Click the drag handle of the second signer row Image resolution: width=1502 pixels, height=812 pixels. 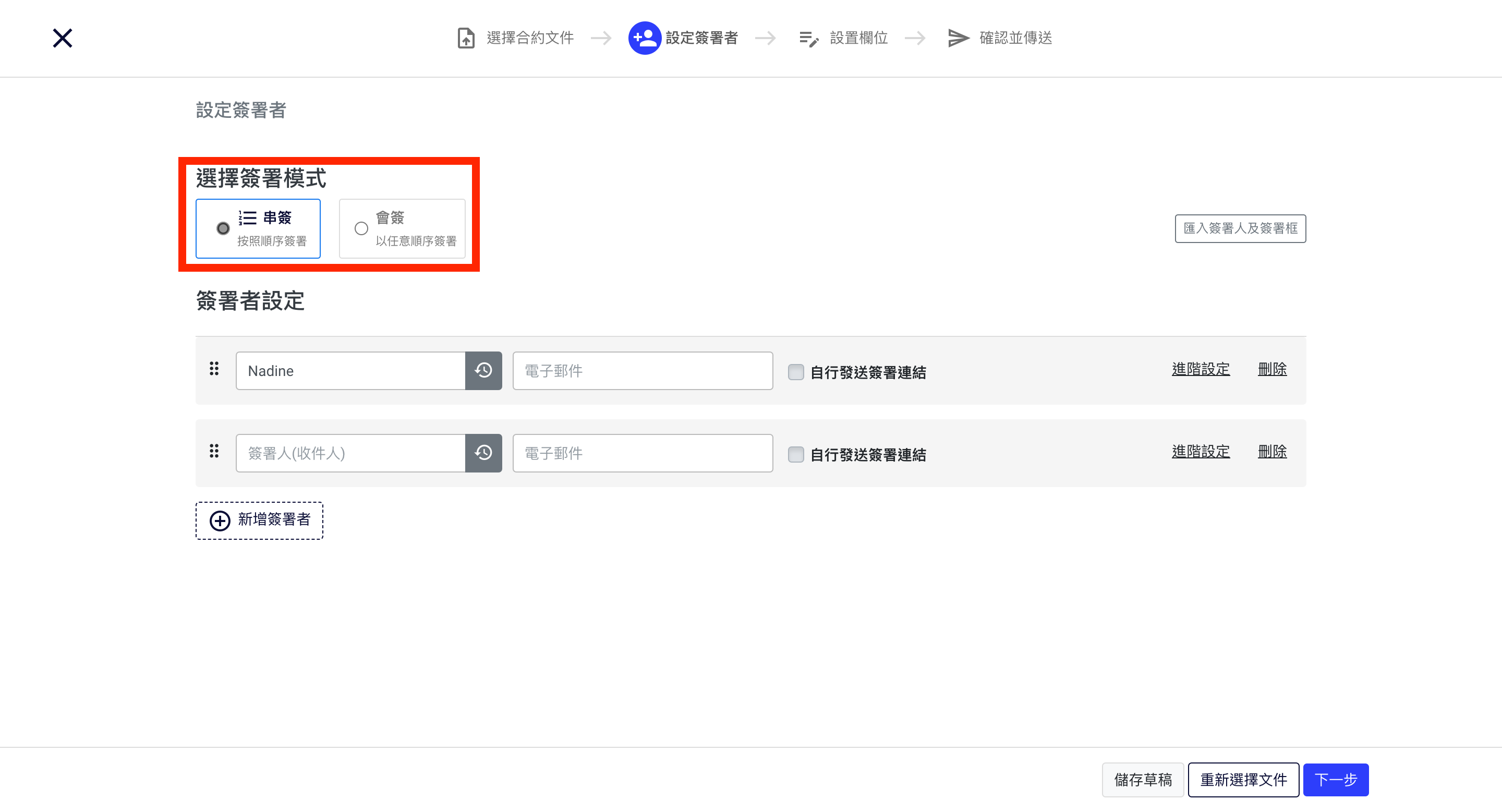point(214,451)
